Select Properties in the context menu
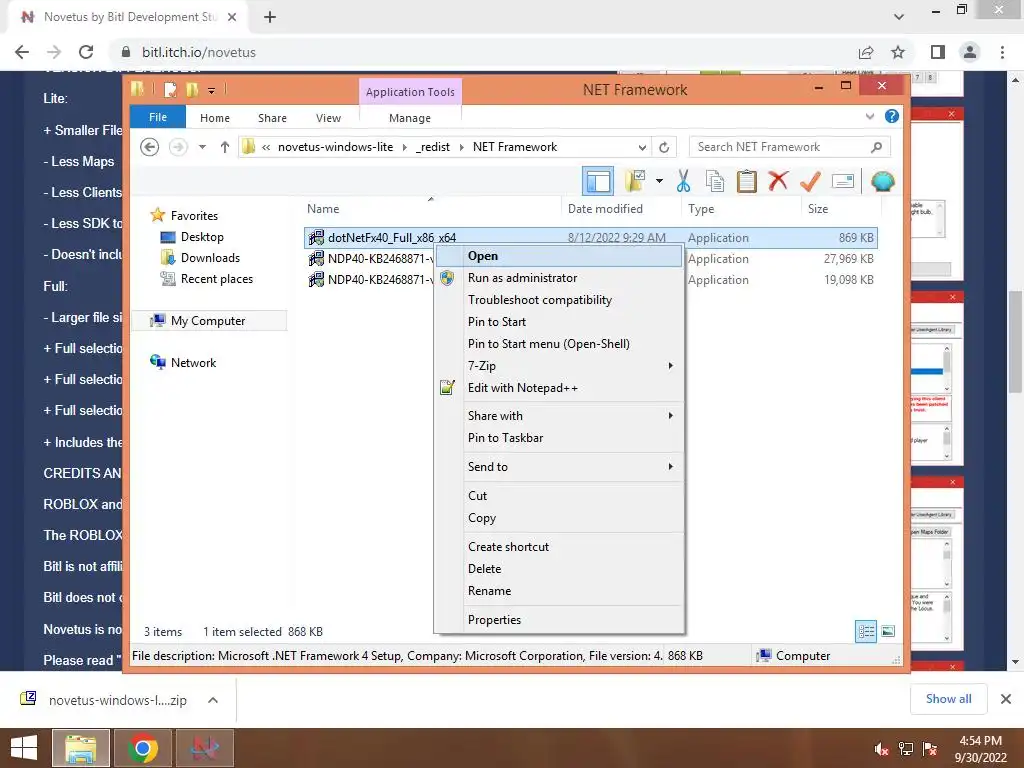This screenshot has height=768, width=1024. click(559, 620)
